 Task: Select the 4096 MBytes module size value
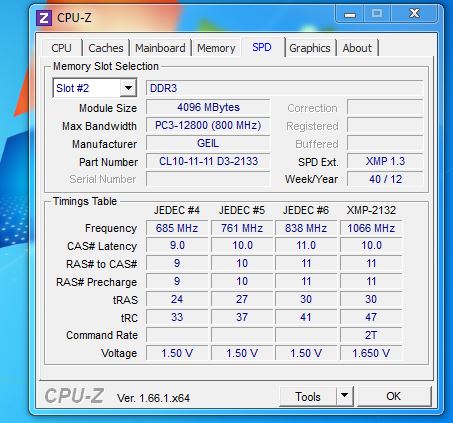[208, 107]
